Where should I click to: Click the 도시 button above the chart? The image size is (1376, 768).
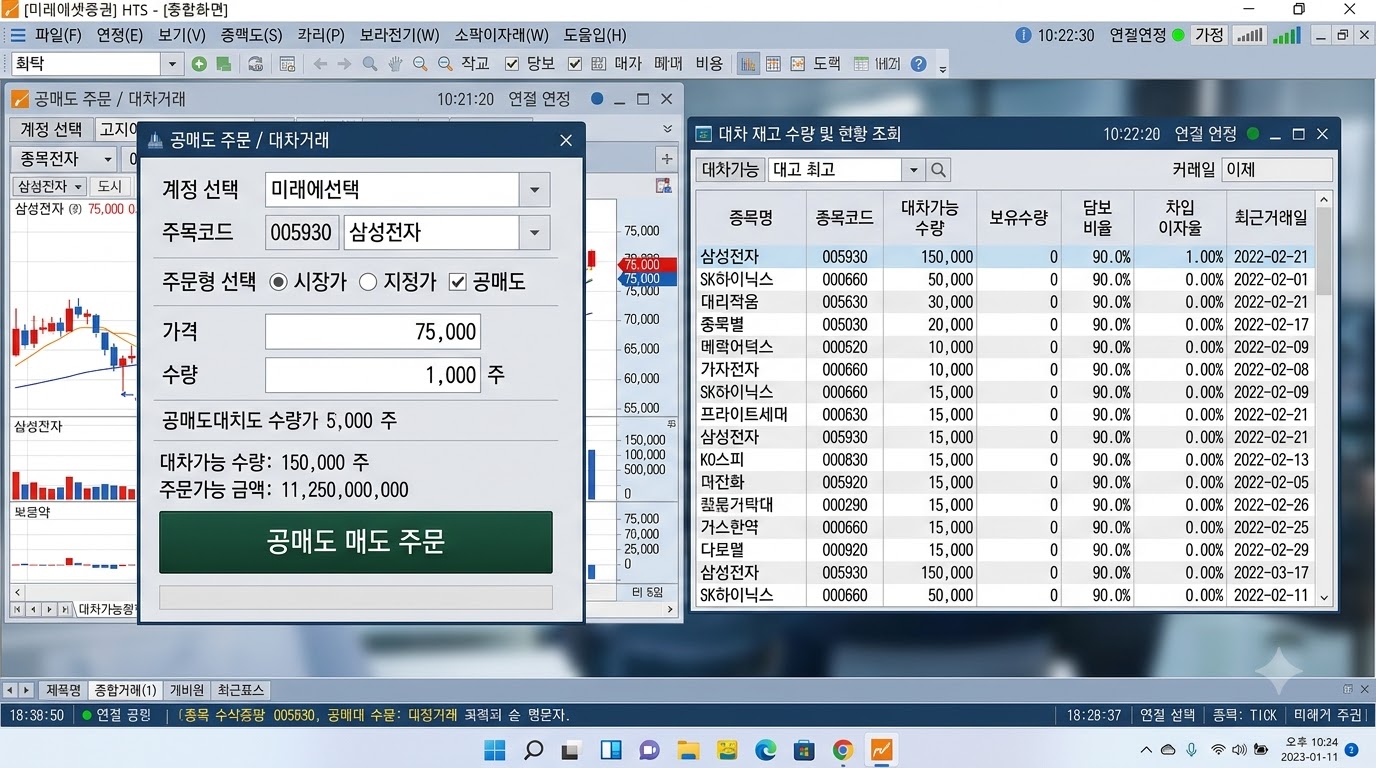pos(109,187)
